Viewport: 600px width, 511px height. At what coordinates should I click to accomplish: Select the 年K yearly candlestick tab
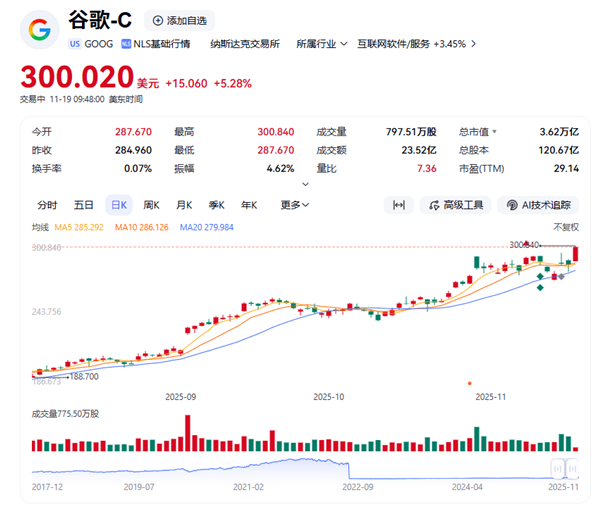click(x=248, y=205)
